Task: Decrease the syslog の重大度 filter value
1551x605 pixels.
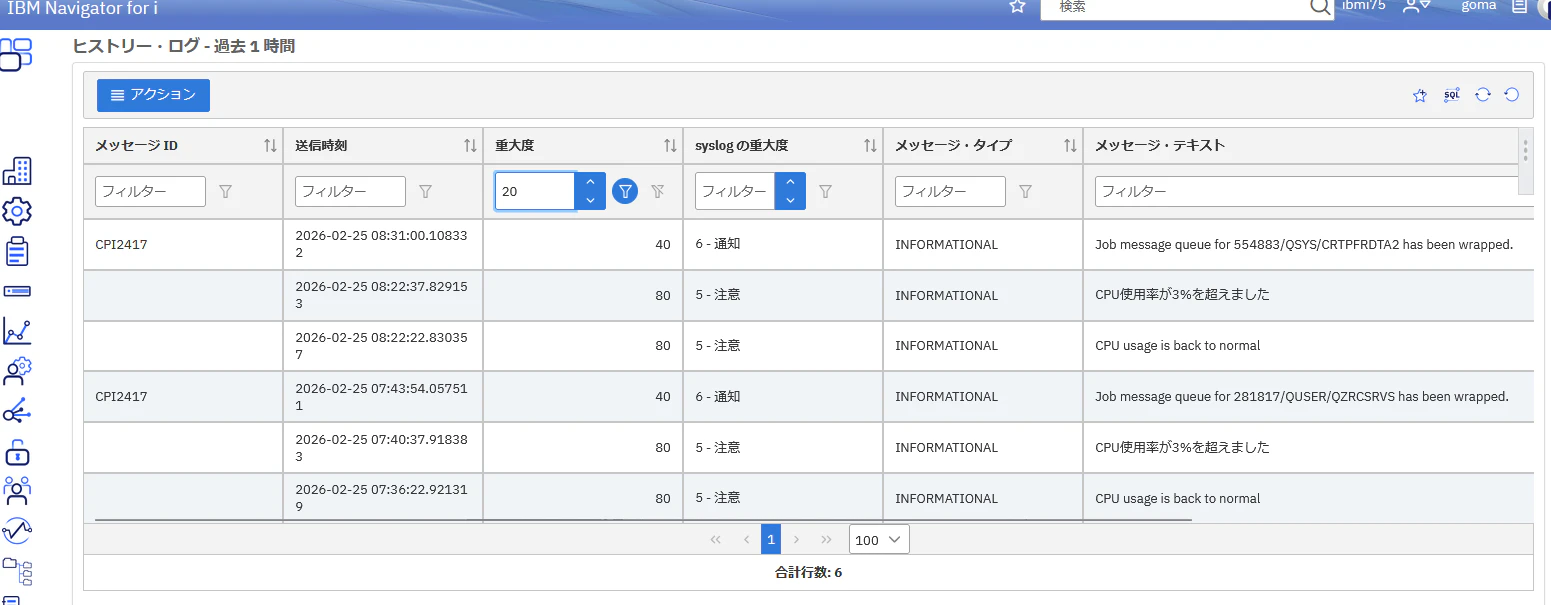Action: 790,200
